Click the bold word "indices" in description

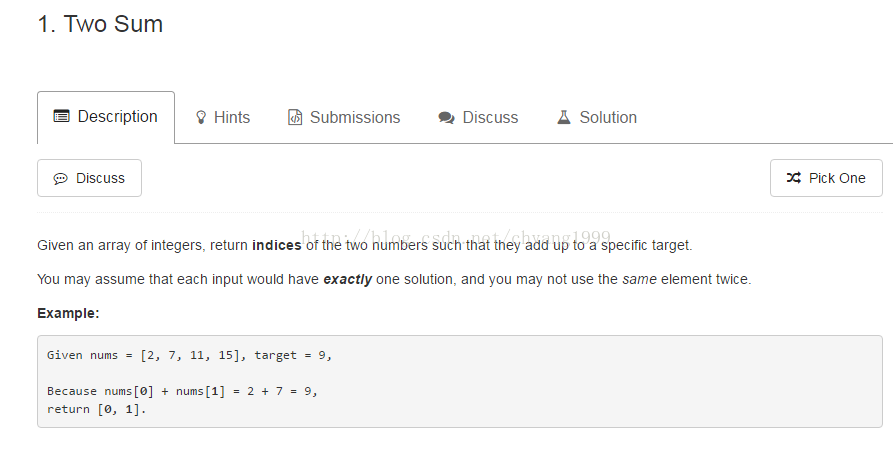tap(276, 245)
